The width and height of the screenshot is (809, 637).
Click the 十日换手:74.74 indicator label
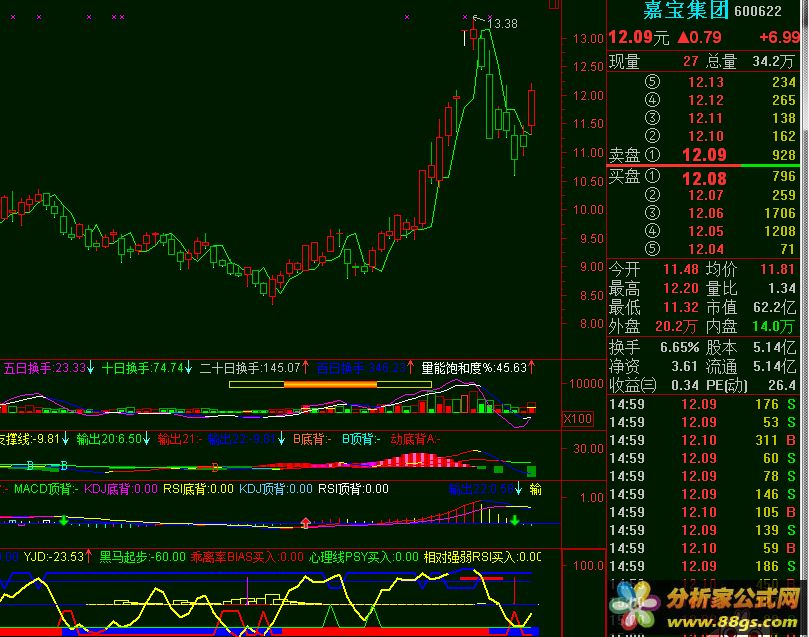pyautogui.click(x=147, y=368)
